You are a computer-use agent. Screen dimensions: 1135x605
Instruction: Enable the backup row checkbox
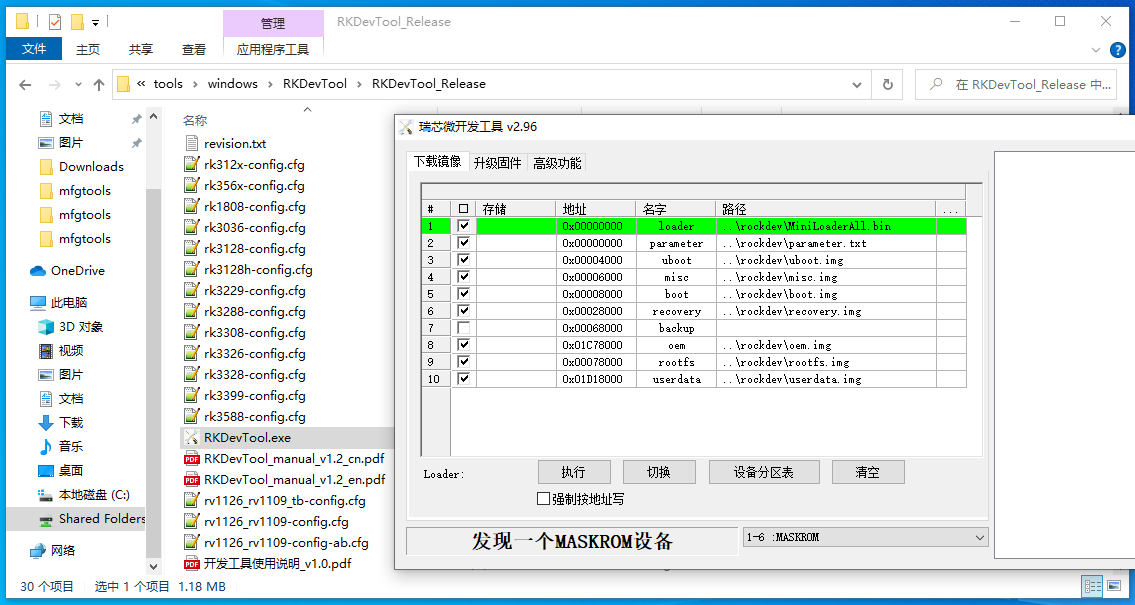(463, 328)
